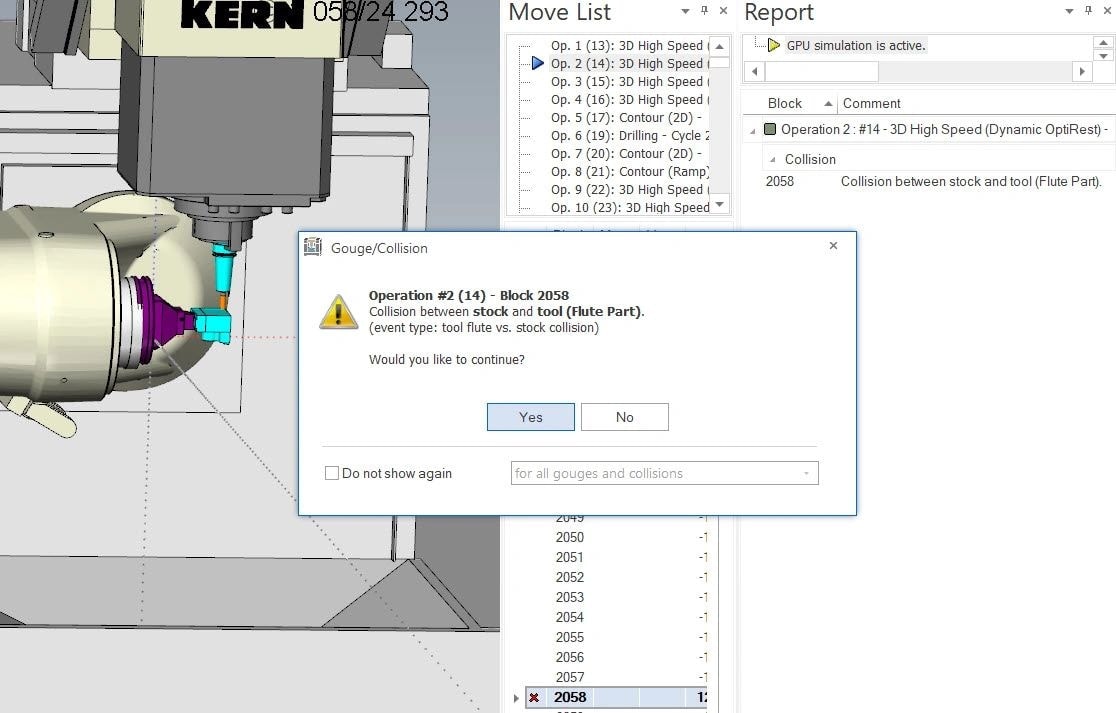
Task: Enable the Do not show again checkbox
Action: click(x=332, y=473)
